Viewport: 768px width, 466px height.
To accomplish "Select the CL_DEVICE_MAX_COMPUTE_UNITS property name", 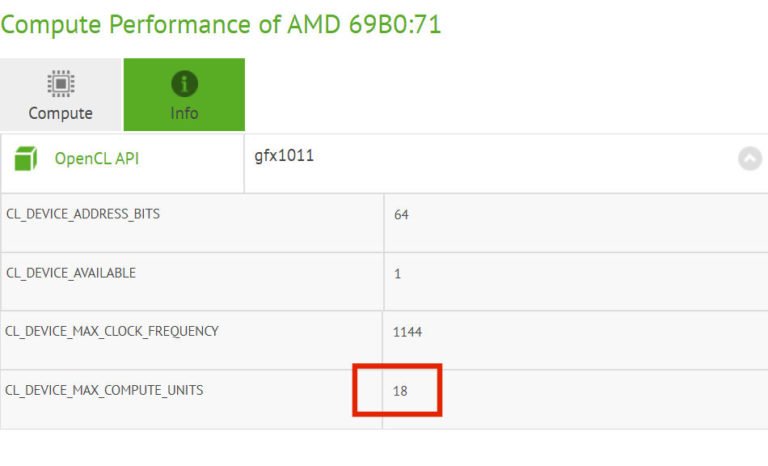I will [104, 390].
